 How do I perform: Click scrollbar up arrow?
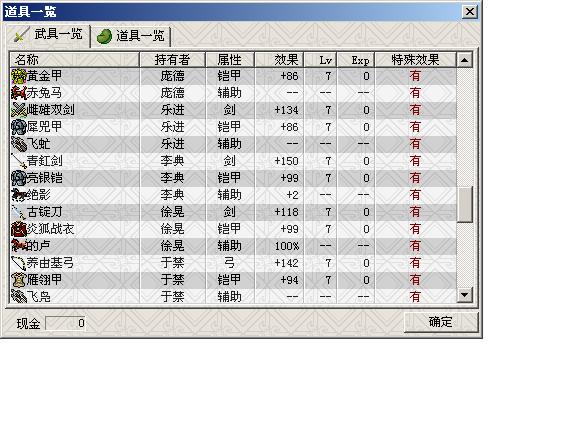click(x=465, y=60)
